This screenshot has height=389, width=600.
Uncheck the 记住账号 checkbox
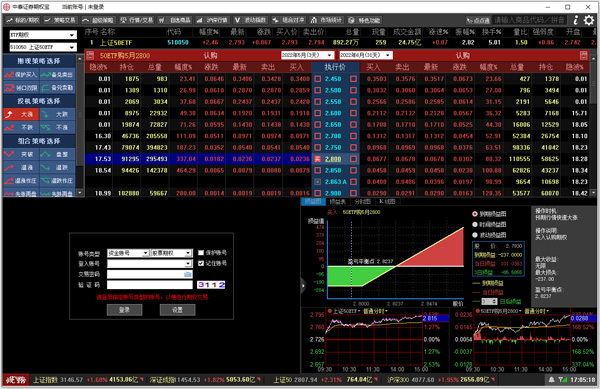(x=201, y=263)
